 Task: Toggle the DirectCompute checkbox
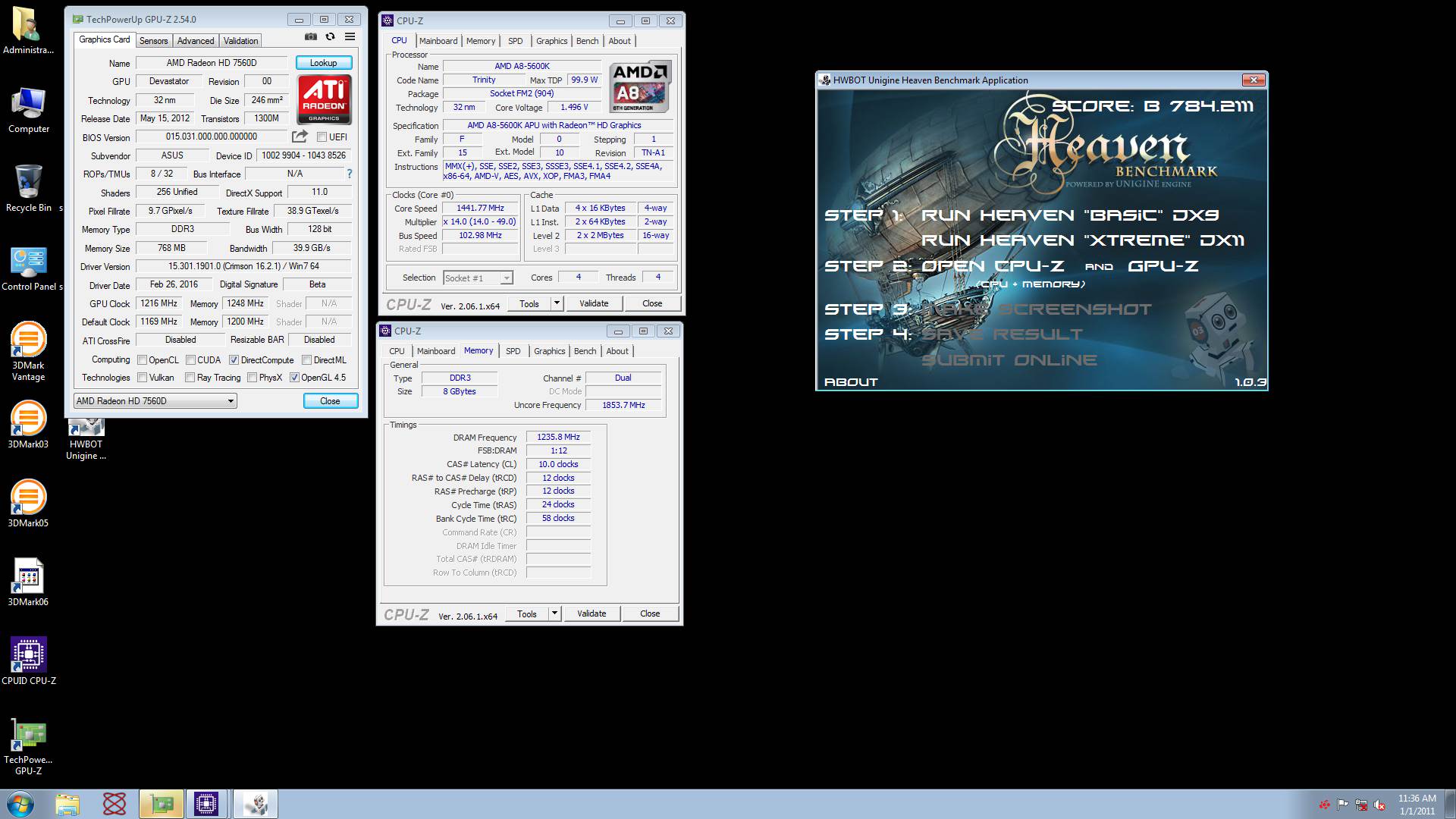coord(234,360)
